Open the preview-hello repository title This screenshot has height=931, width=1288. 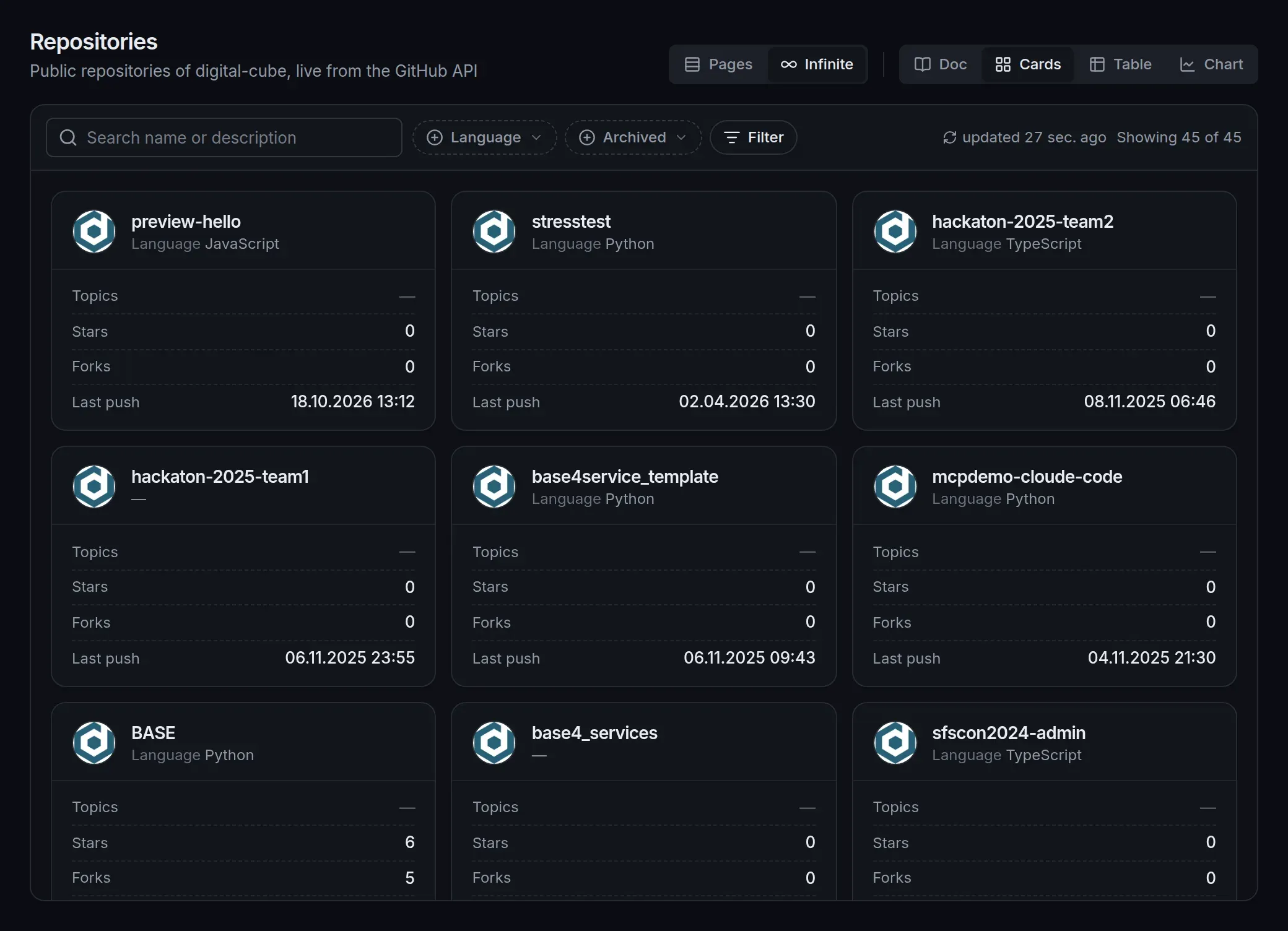pos(186,222)
